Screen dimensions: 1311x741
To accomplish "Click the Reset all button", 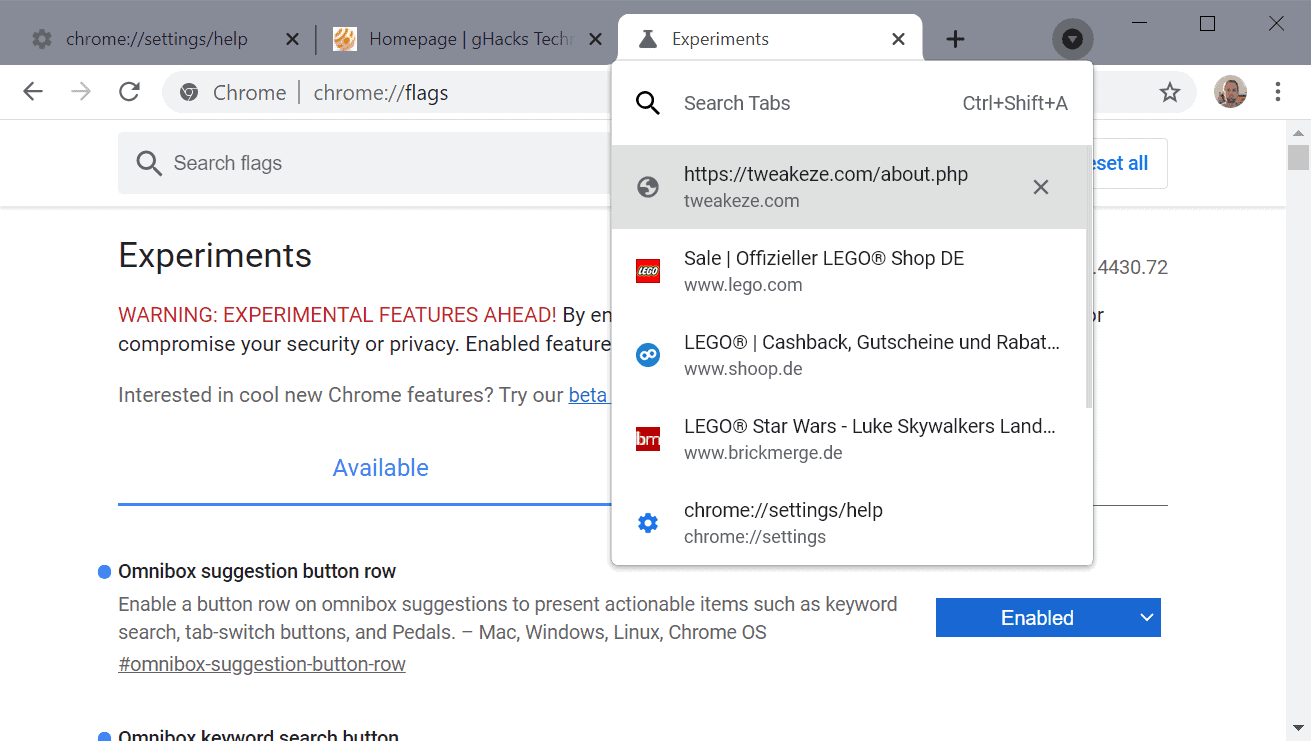I will [1130, 163].
